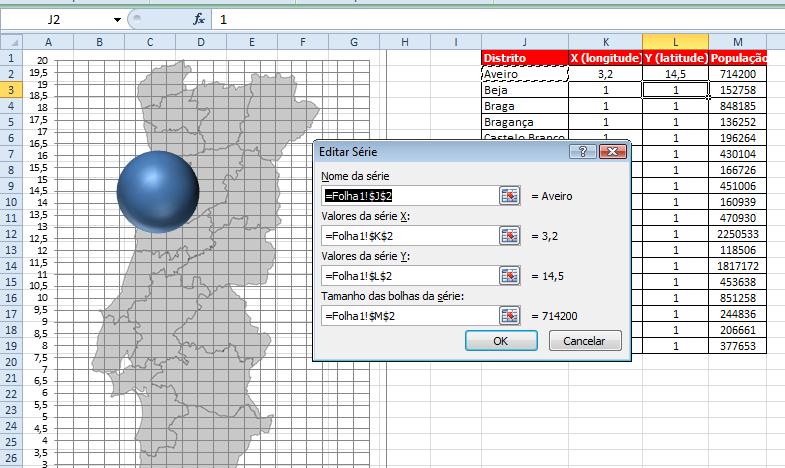Click the Braga cell
Viewport: 785px width, 468px height.
click(525, 106)
